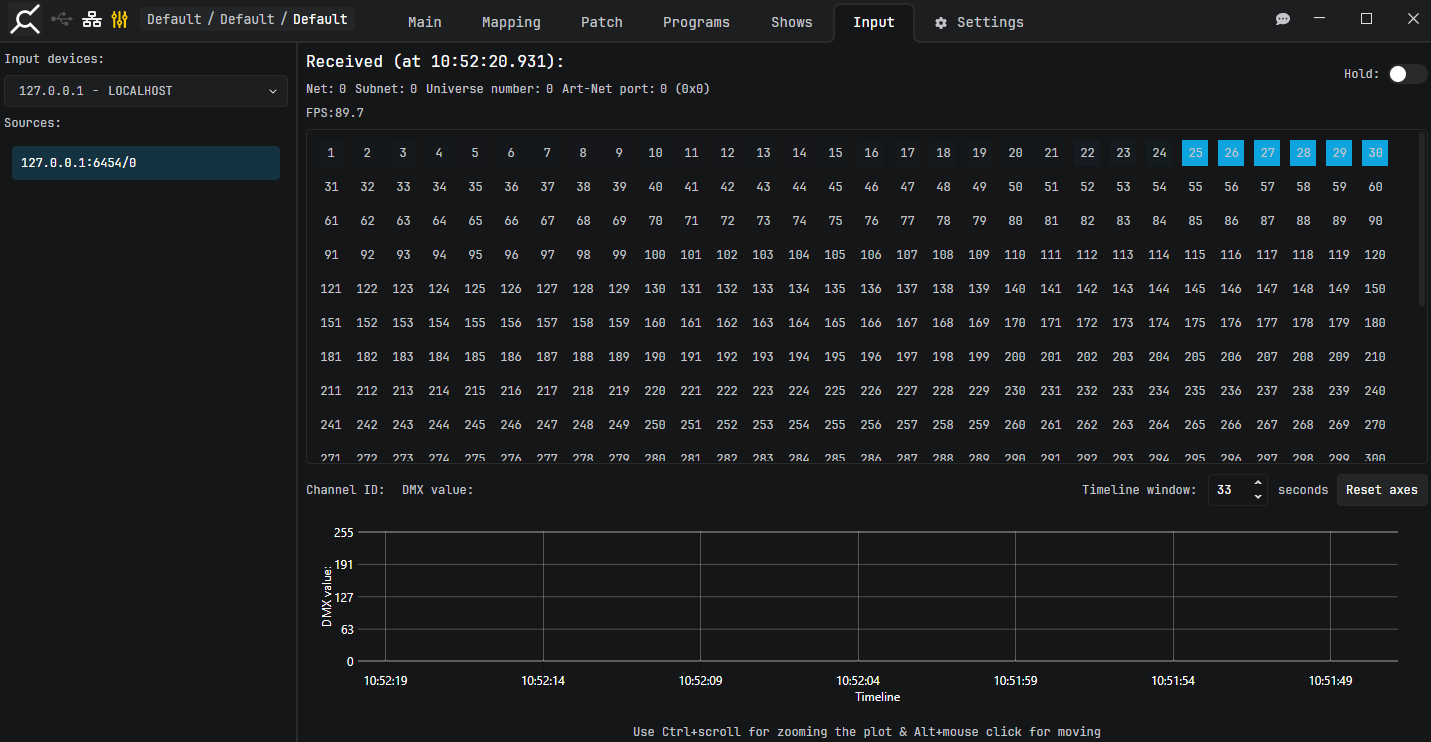The height and width of the screenshot is (742, 1431).
Task: Switch to the Mapping tab
Action: 511,22
